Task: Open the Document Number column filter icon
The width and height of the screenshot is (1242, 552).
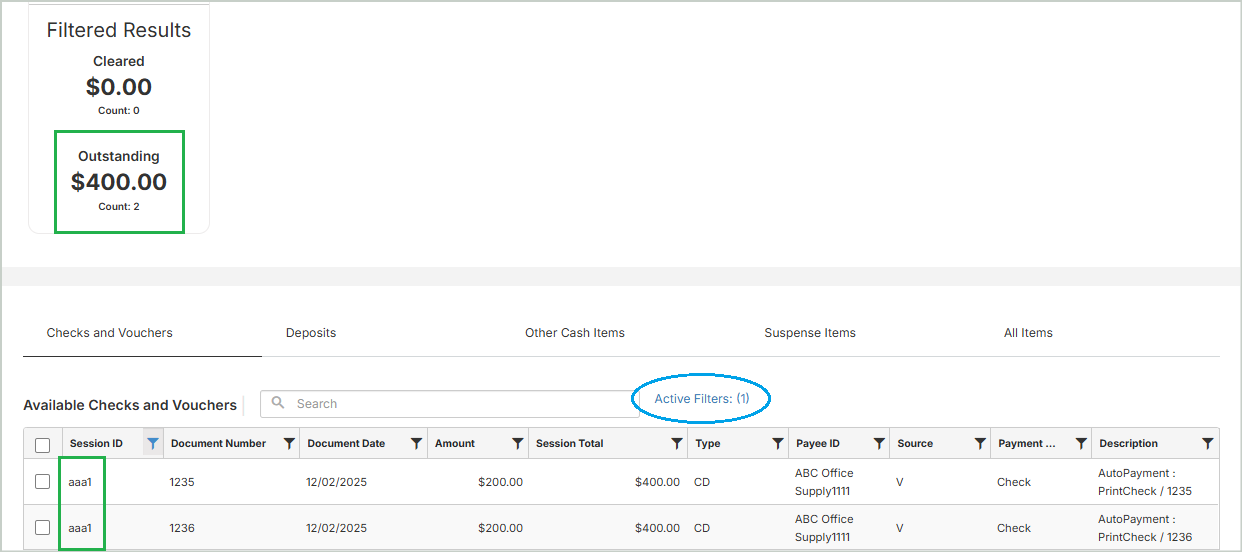Action: (x=289, y=444)
